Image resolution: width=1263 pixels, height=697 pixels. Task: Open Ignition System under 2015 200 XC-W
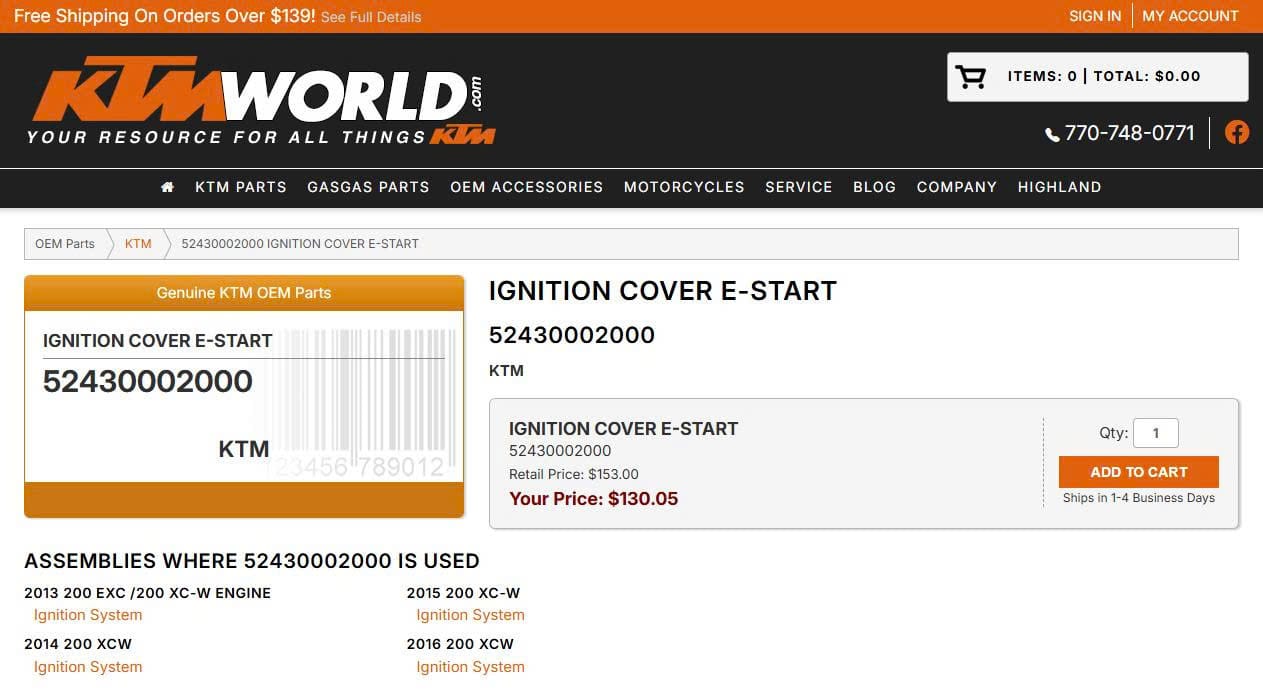point(470,615)
